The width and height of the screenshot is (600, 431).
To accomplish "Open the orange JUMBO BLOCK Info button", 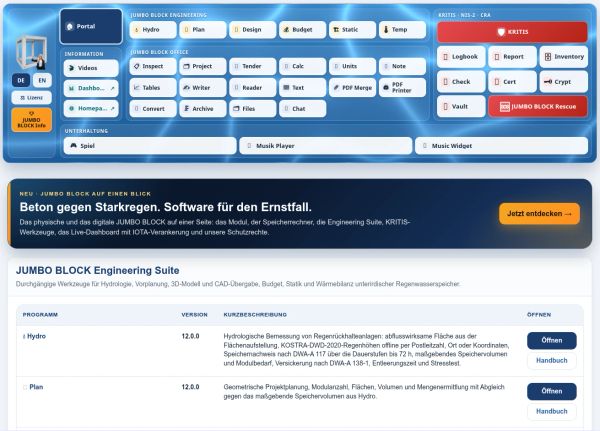I will [32, 120].
